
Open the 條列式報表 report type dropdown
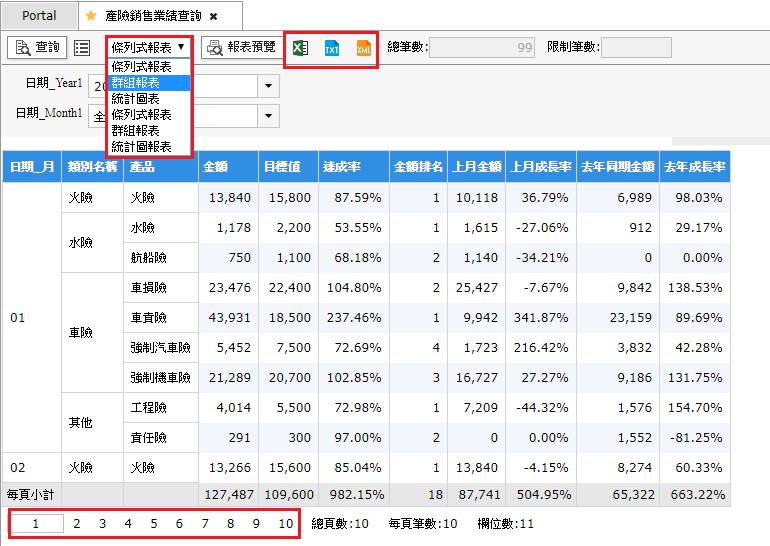tap(148, 47)
